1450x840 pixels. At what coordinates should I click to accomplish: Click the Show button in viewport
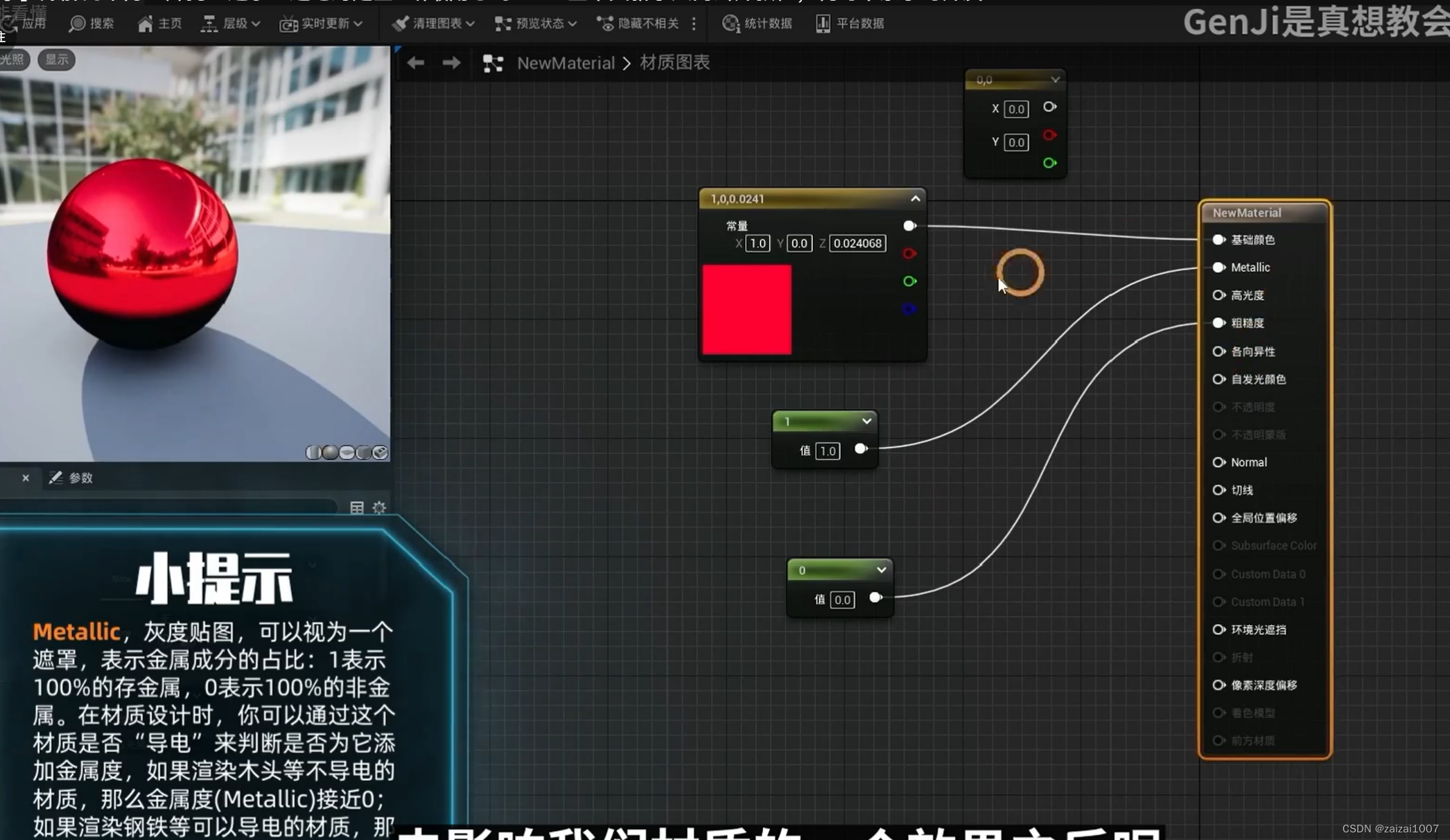[56, 60]
